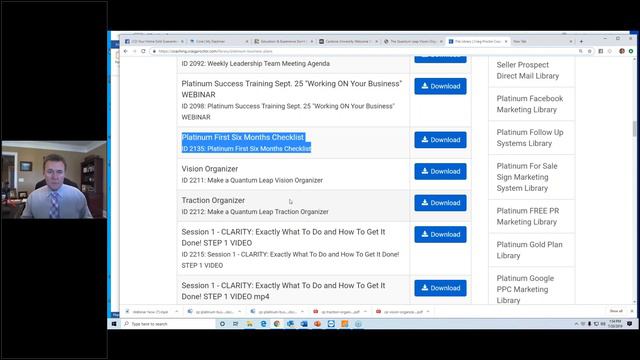The image size is (640, 360).
Task: Open the Windows Start menu
Action: [x=114, y=324]
